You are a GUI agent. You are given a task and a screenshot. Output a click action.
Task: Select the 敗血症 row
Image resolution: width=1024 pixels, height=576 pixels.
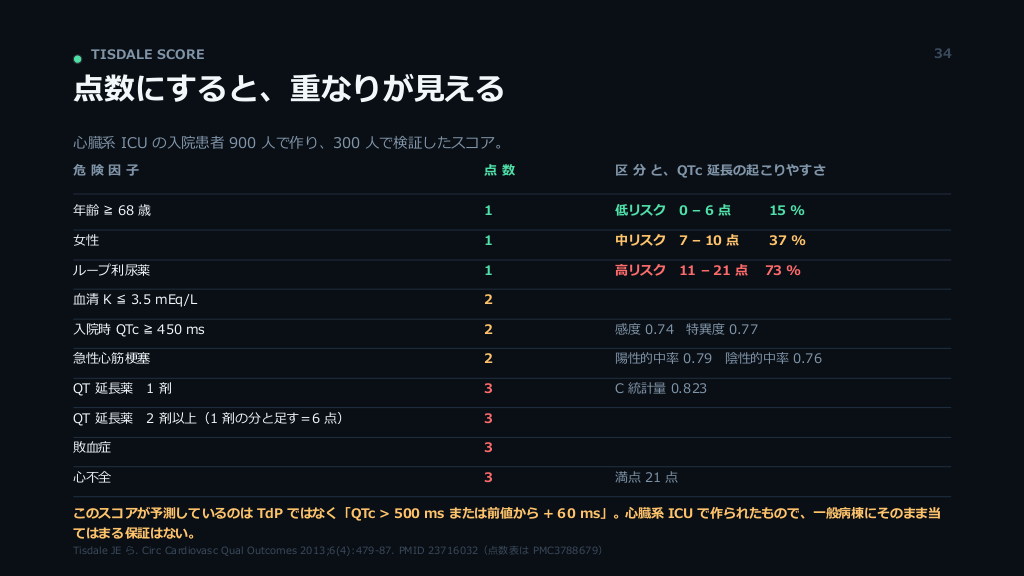512,447
